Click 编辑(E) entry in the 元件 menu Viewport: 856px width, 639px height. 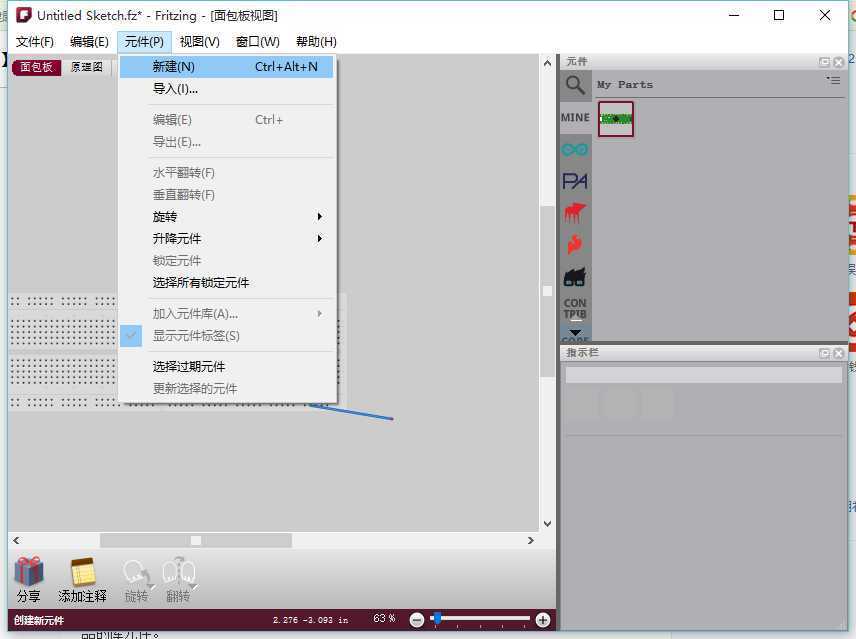[x=226, y=120]
